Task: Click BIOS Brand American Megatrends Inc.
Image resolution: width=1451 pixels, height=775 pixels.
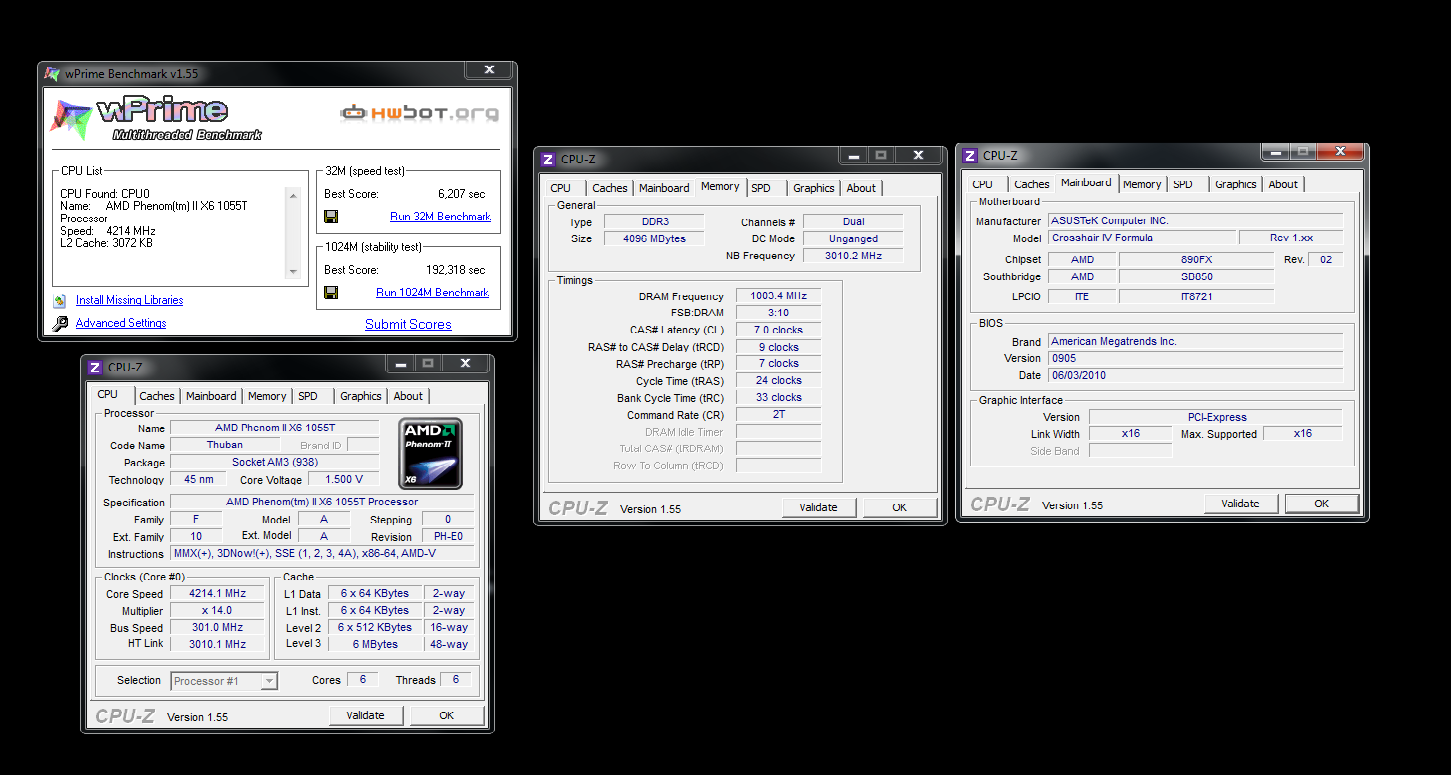Action: pos(1195,341)
